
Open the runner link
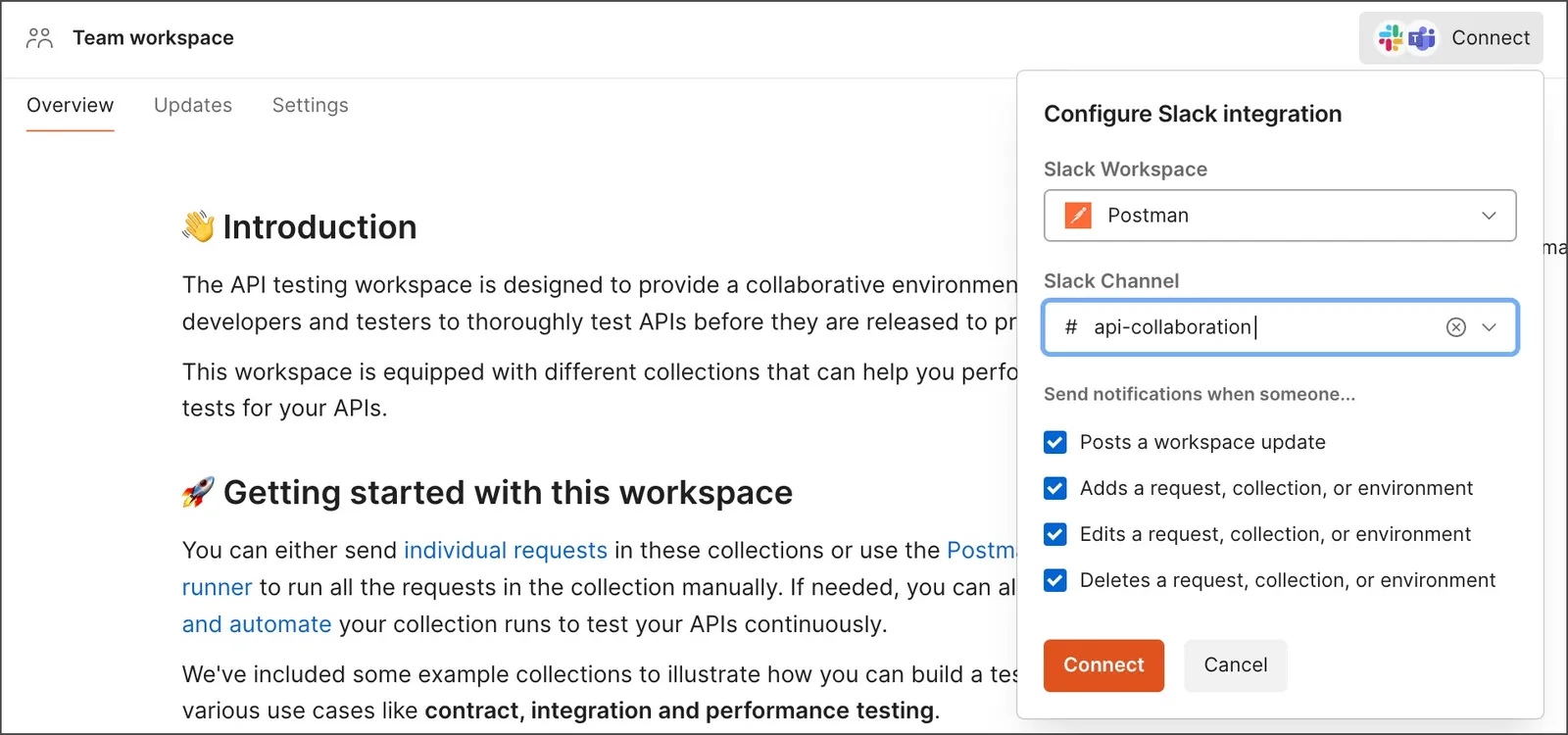coord(218,588)
